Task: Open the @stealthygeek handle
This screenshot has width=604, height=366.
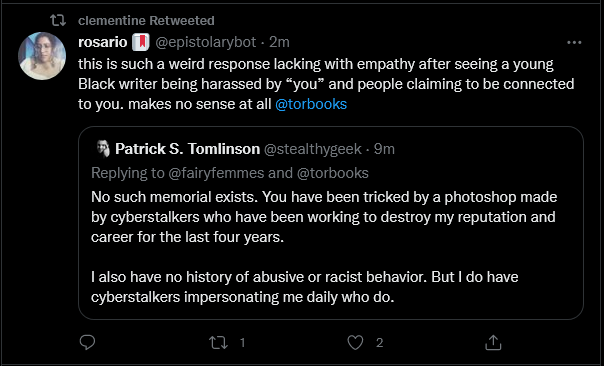Action: pyautogui.click(x=312, y=149)
